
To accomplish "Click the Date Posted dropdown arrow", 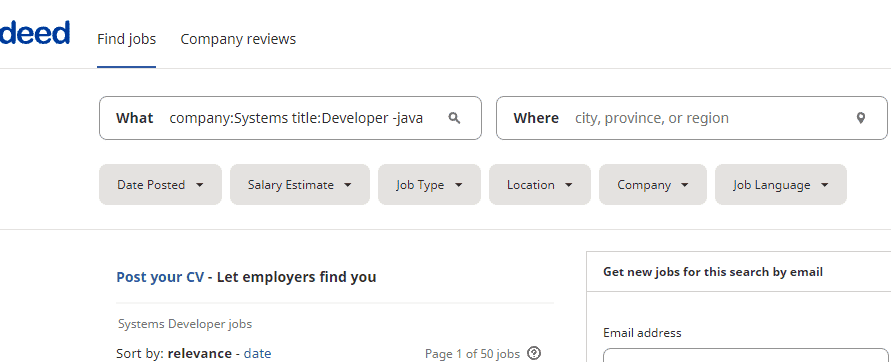I will 199,185.
